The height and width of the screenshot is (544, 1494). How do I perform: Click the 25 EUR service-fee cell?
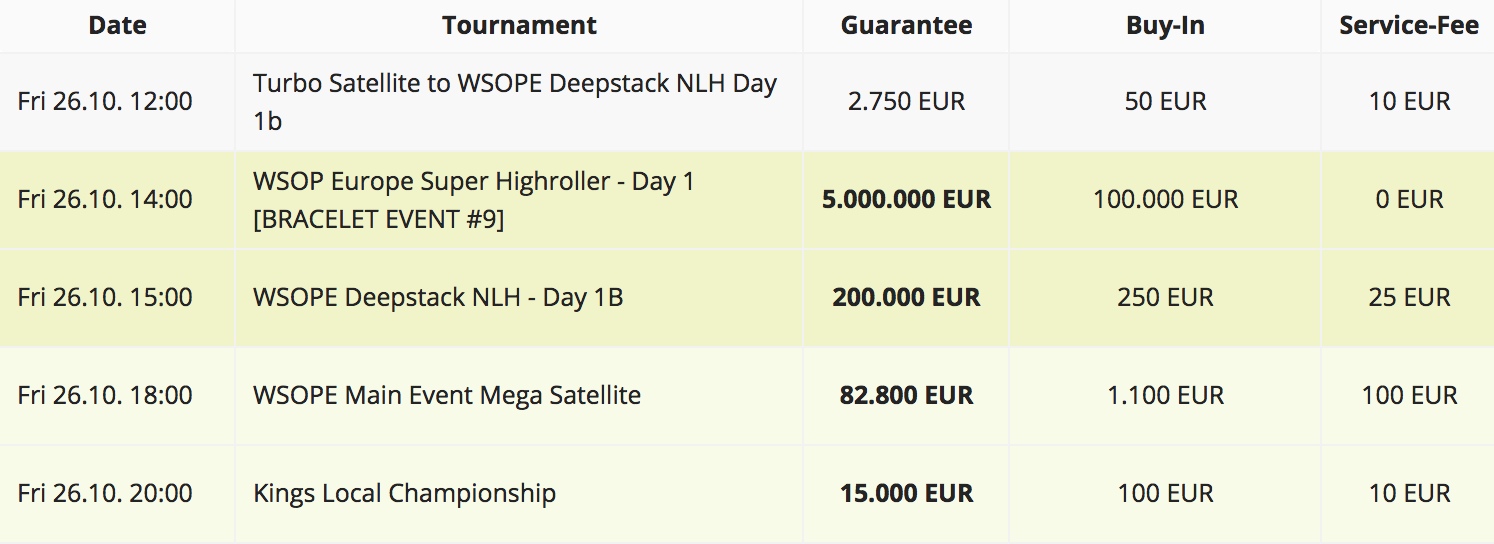(1409, 298)
